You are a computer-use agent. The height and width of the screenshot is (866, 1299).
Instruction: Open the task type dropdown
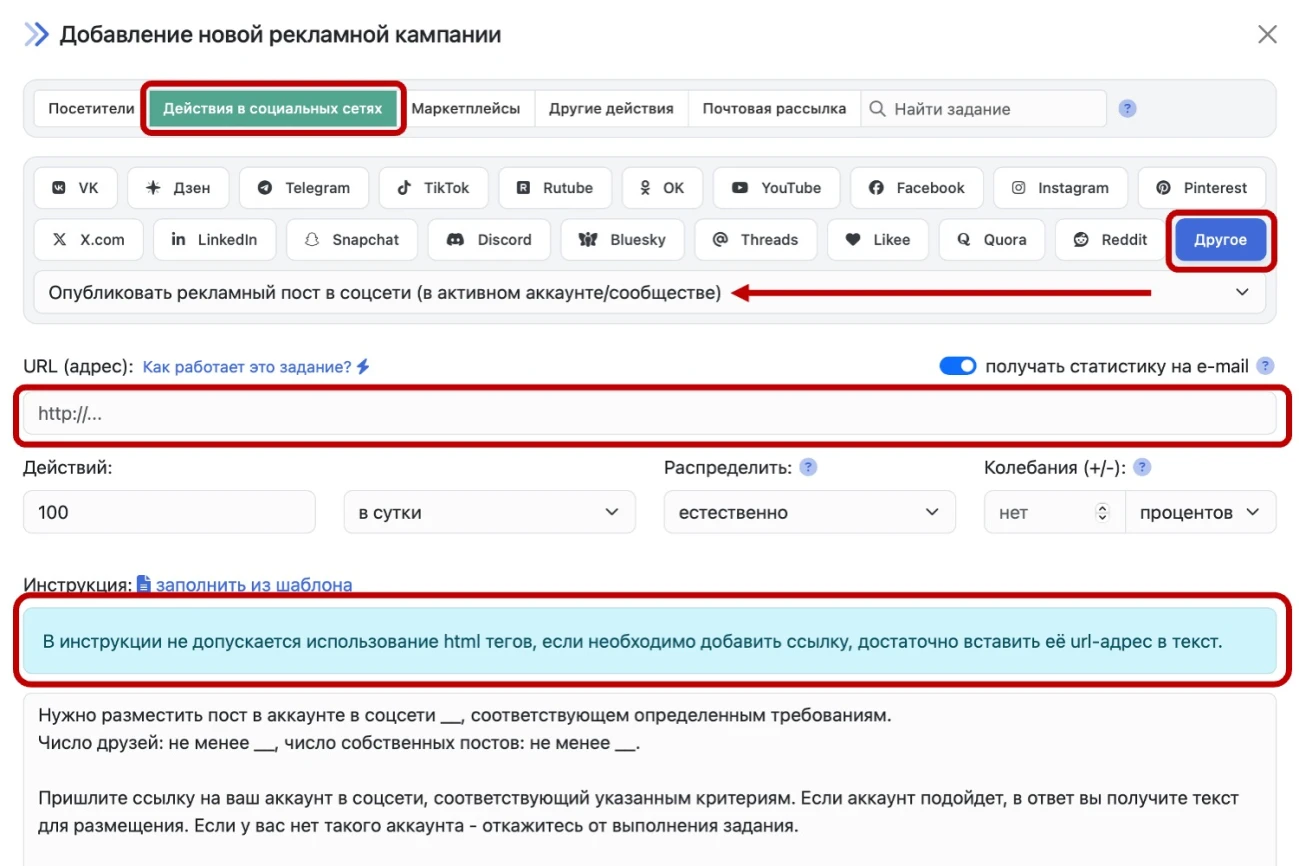[x=649, y=293]
